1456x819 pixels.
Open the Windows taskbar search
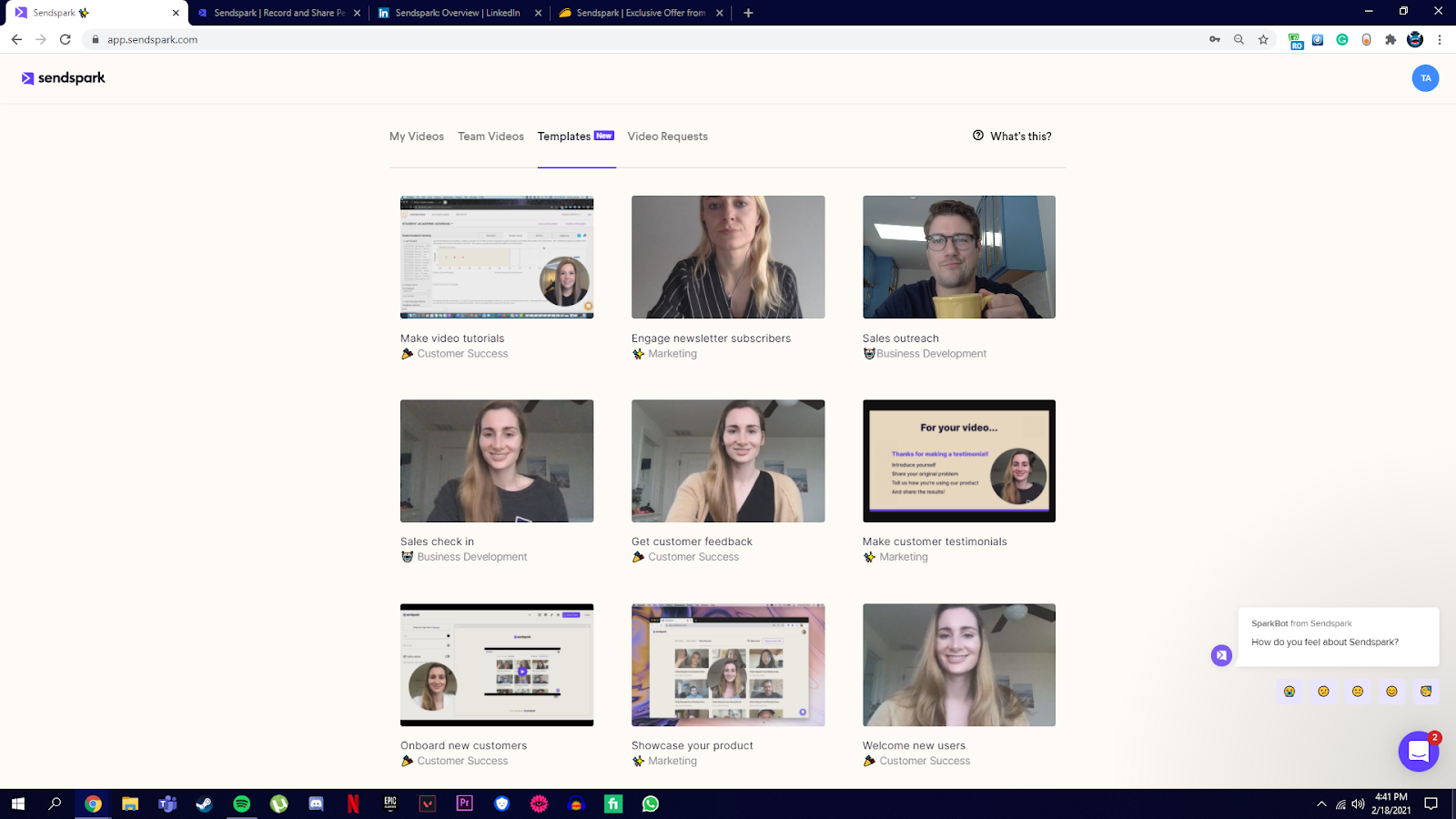coord(56,804)
